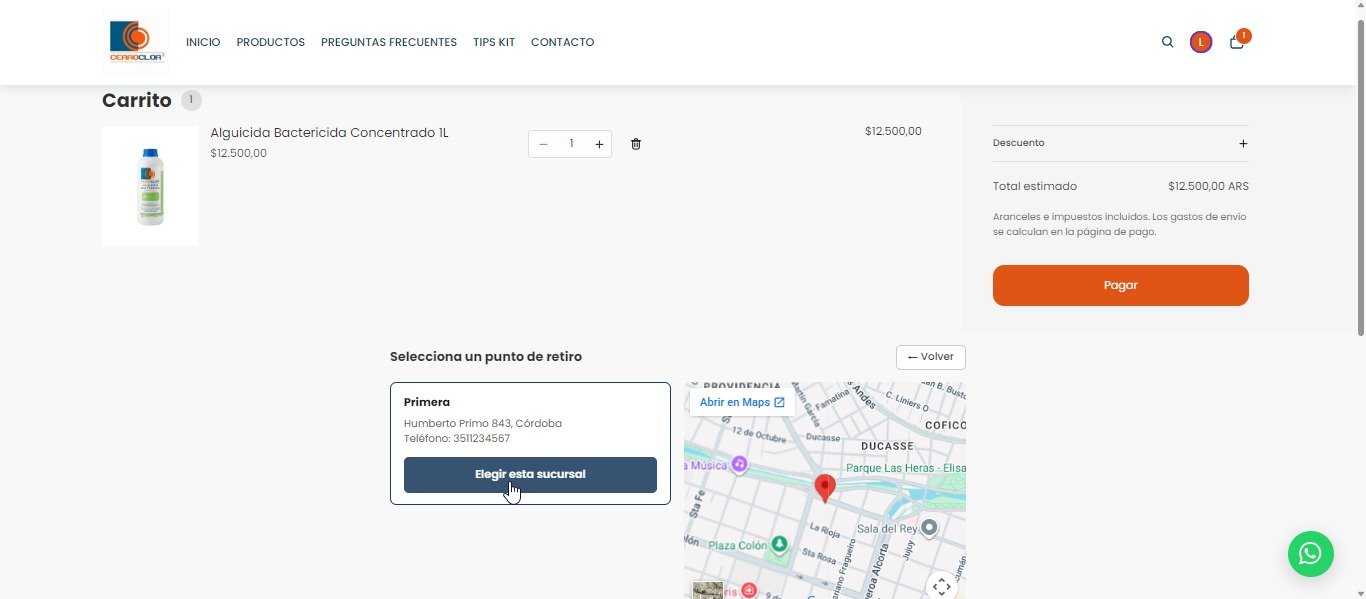Click the Cerroclor logo
Screen dimensions: 1366x599
137,41
